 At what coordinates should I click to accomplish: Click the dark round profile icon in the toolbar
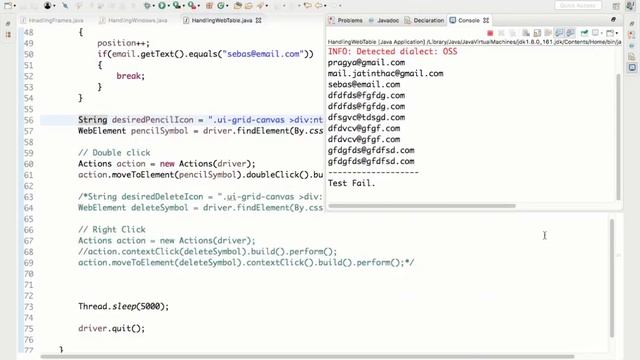click(47, 6)
